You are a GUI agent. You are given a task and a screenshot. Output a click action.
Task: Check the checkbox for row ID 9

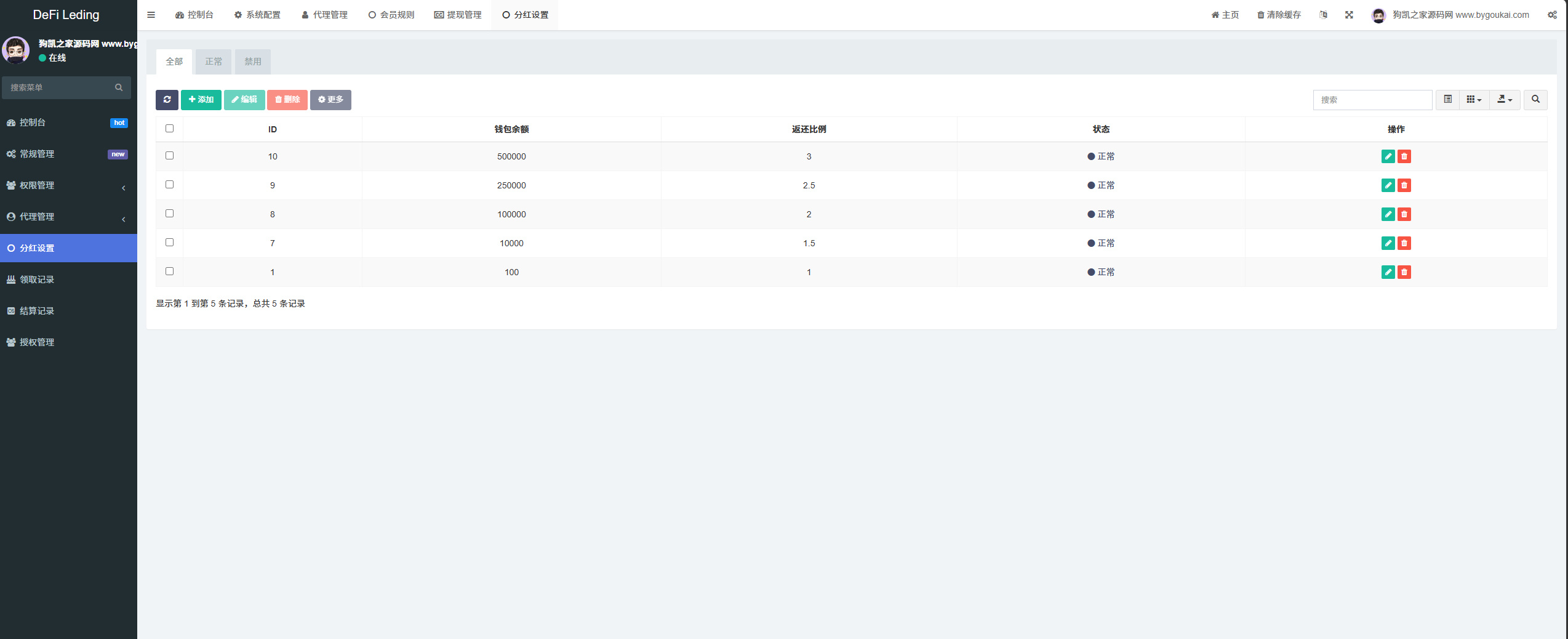170,185
